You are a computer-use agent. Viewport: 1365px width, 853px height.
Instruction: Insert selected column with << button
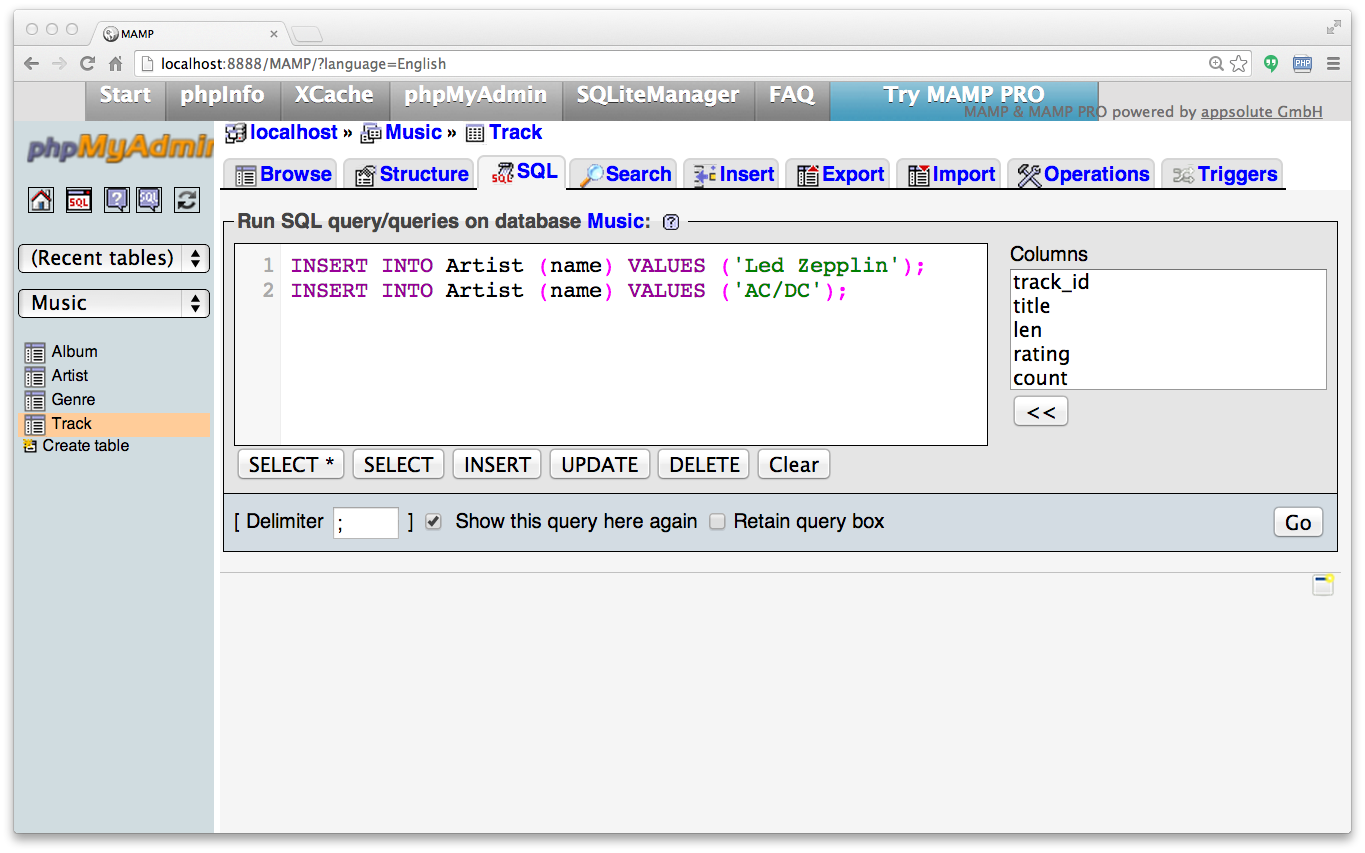point(1041,412)
